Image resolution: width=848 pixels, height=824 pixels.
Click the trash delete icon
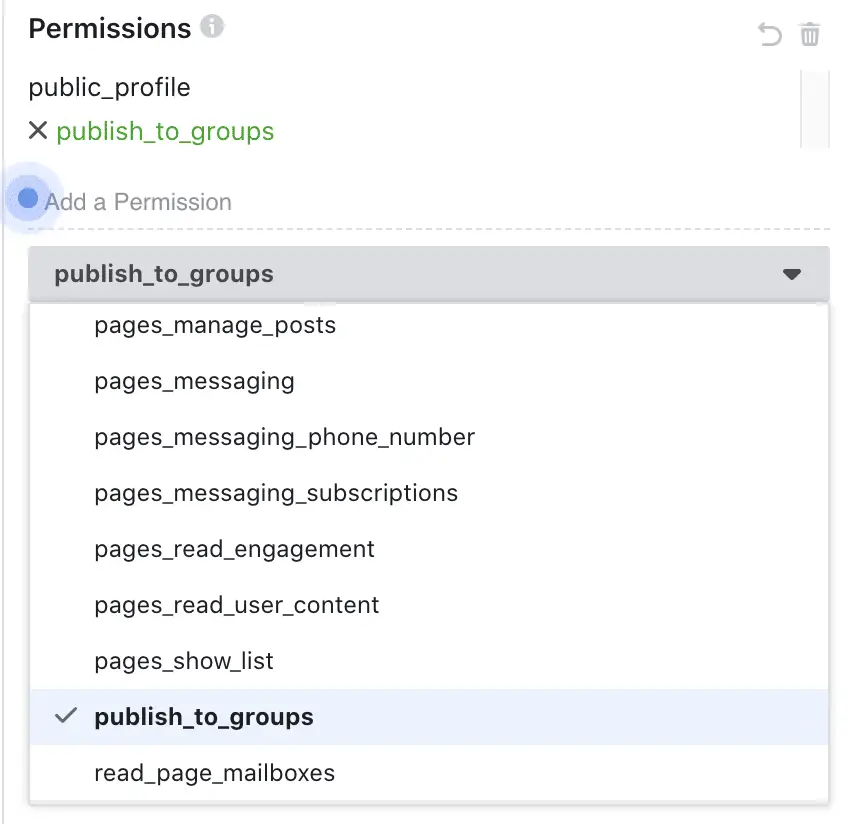pos(810,35)
